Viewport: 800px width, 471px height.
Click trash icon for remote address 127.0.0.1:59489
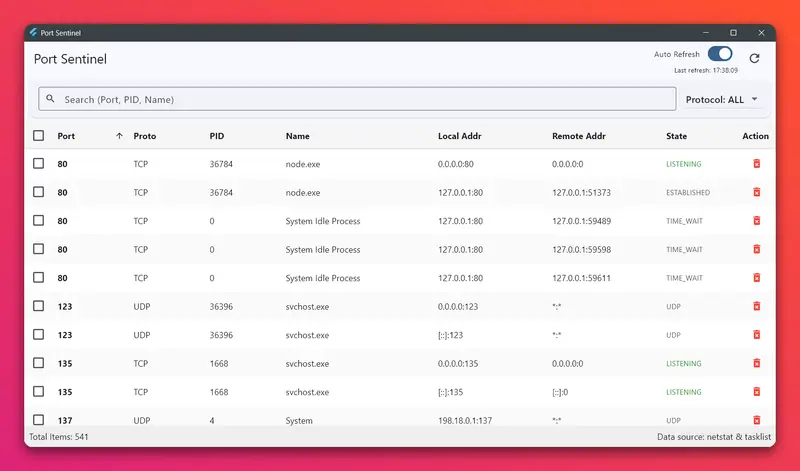point(756,221)
